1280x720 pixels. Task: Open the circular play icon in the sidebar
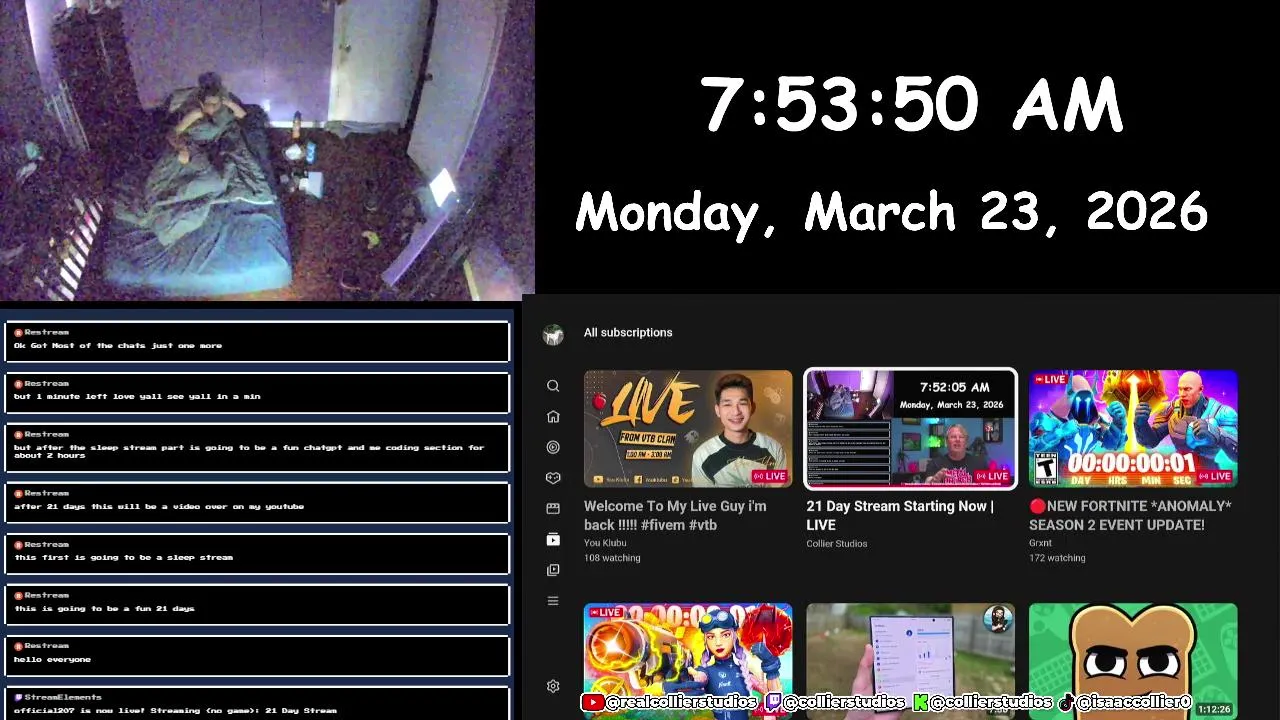click(x=553, y=447)
